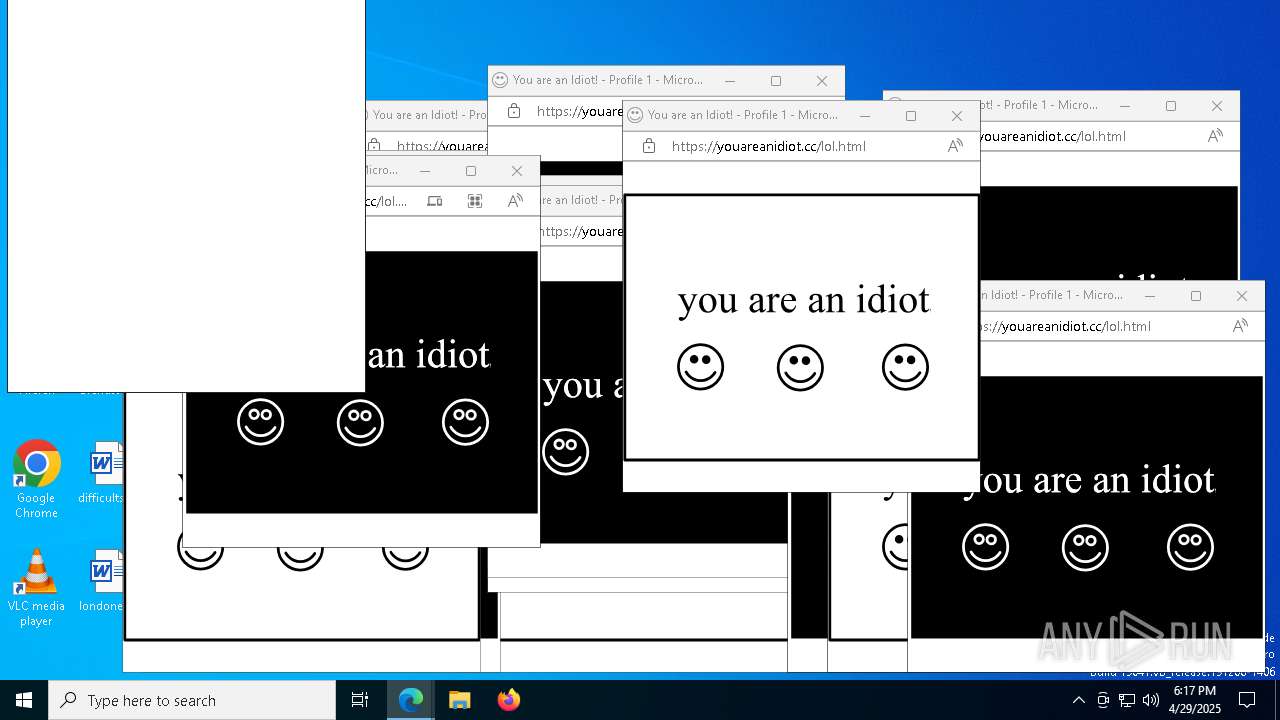Click "https://youare" address in "You are an Idiot! - Pro" window

(x=443, y=146)
